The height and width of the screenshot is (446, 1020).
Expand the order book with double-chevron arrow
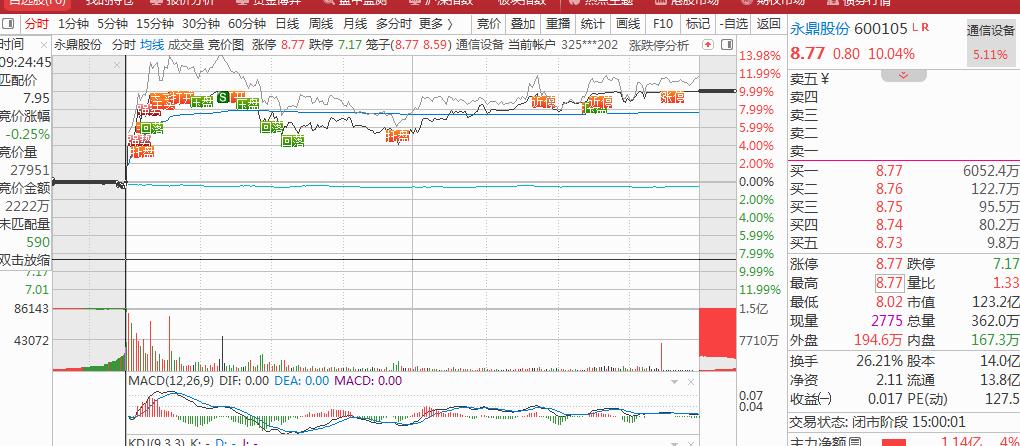(904, 76)
